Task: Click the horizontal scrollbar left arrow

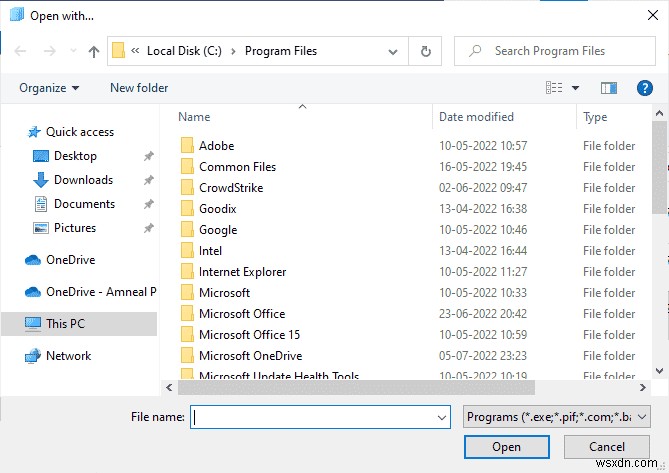Action: (169, 387)
